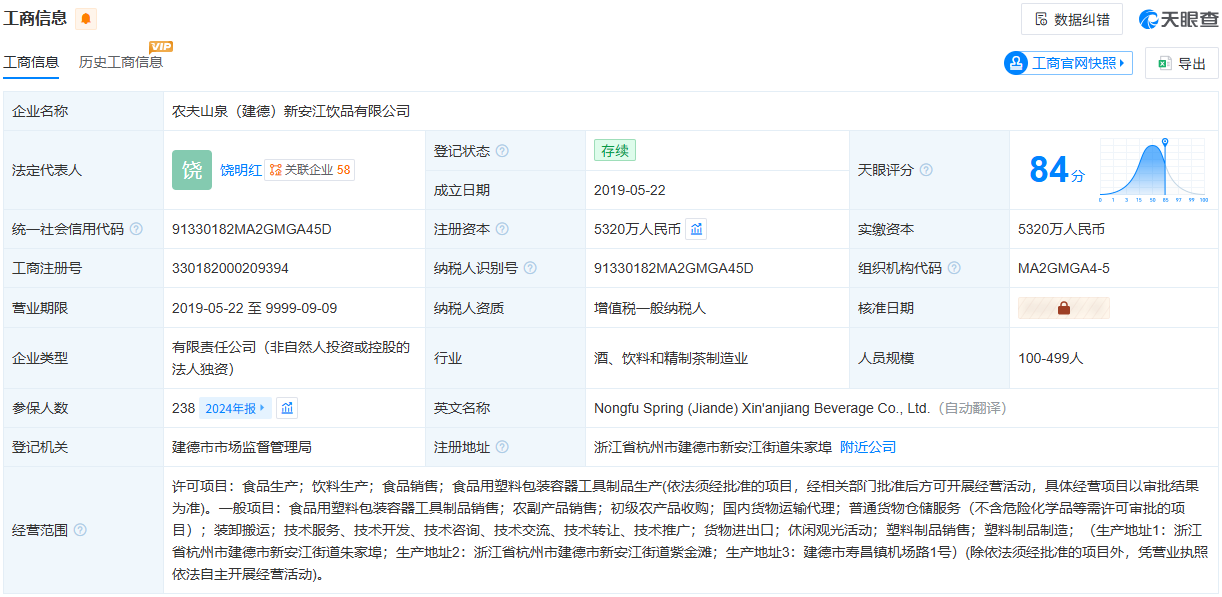Click help icon next to 登记状态
This screenshot has width=1222, height=597.
coord(502,151)
